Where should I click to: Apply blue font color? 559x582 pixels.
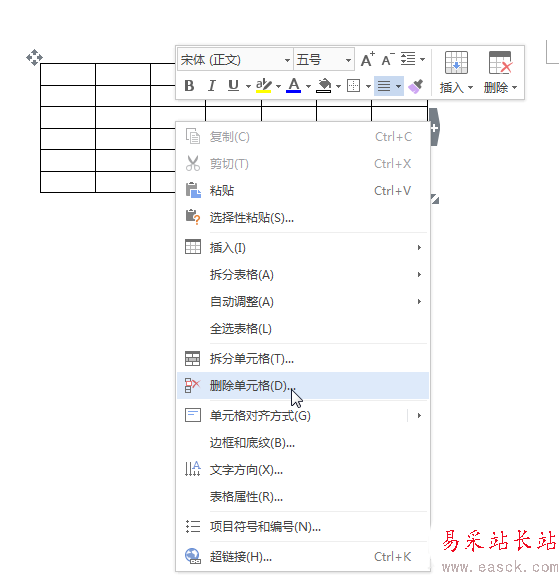[294, 86]
